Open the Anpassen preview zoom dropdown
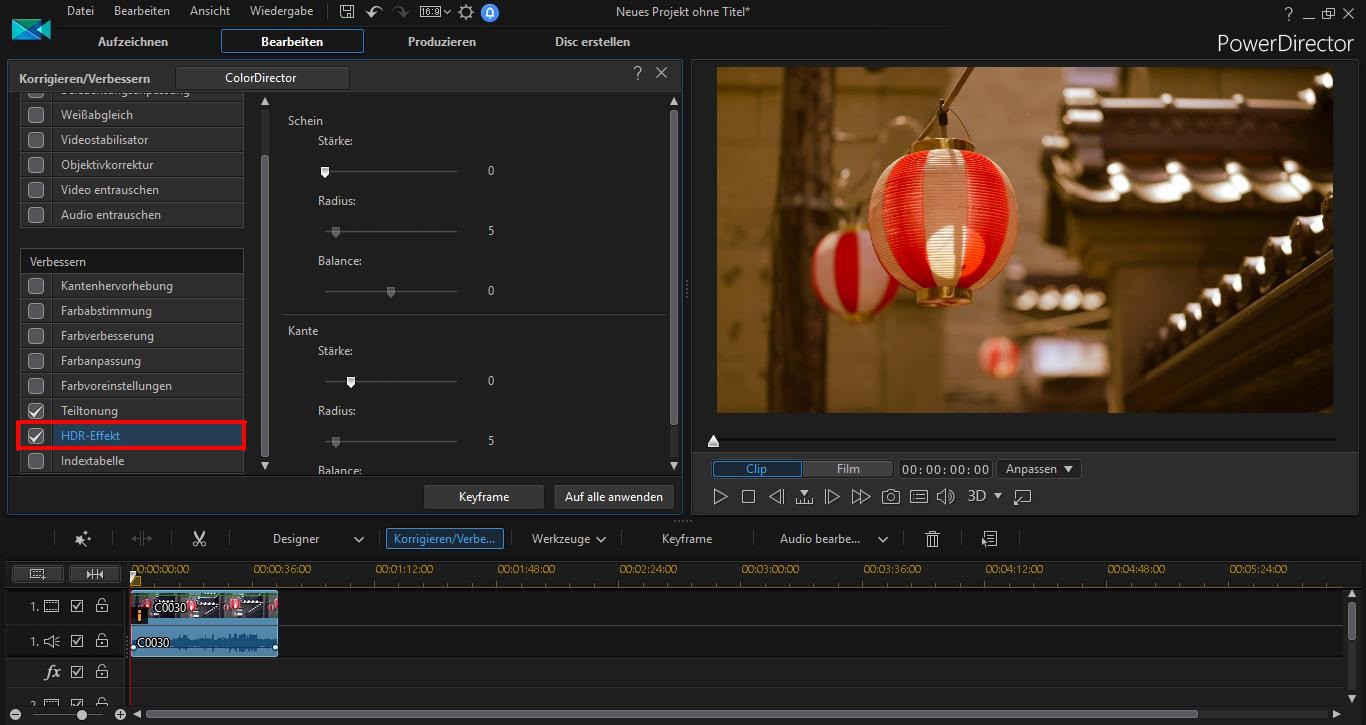This screenshot has height=725, width=1366. click(x=1040, y=469)
